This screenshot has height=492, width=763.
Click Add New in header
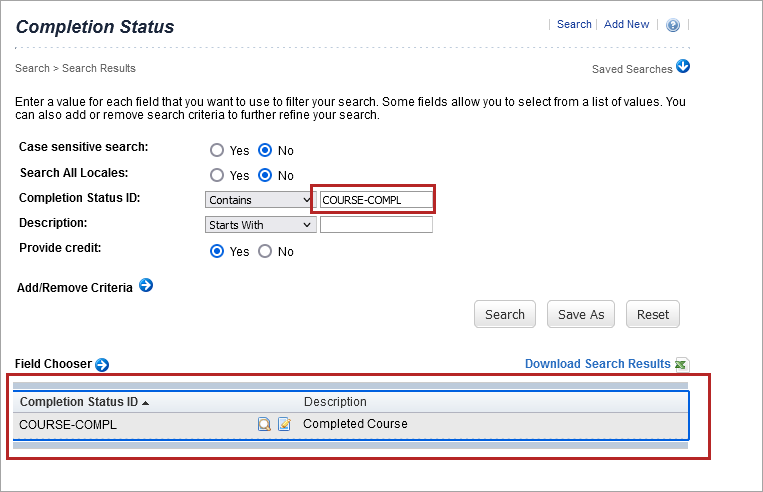pos(626,24)
